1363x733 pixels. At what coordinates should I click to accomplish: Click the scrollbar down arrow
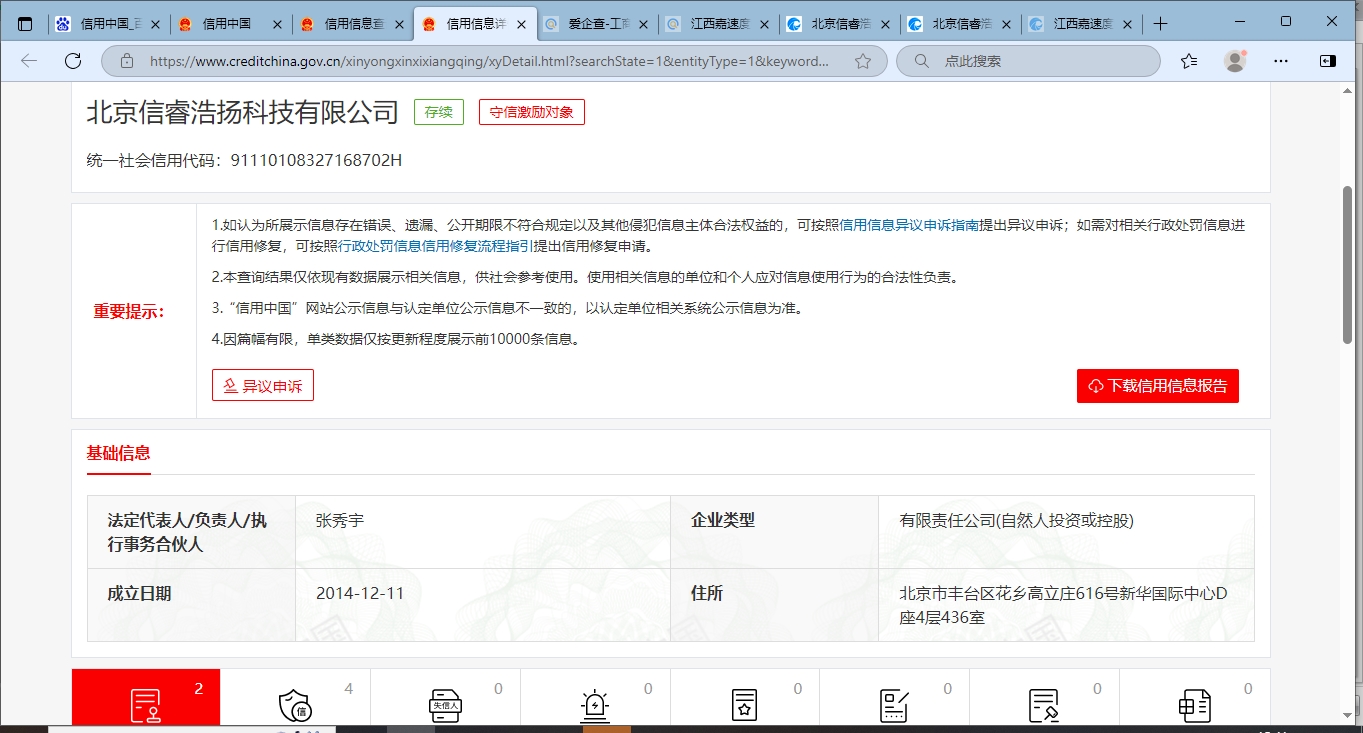pyautogui.click(x=1347, y=716)
